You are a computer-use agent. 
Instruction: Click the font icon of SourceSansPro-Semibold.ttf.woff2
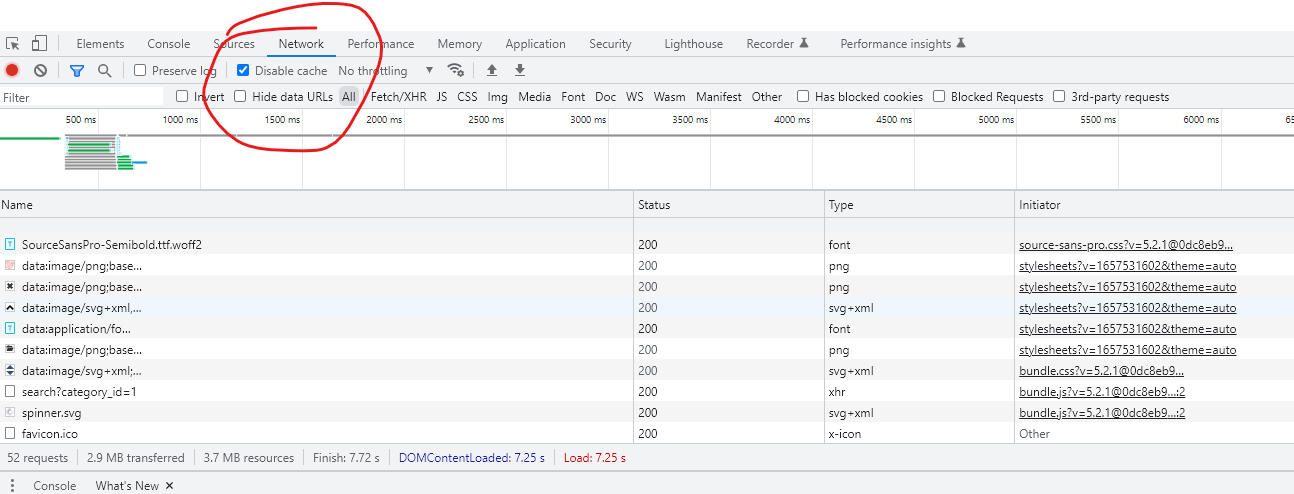click(10, 245)
